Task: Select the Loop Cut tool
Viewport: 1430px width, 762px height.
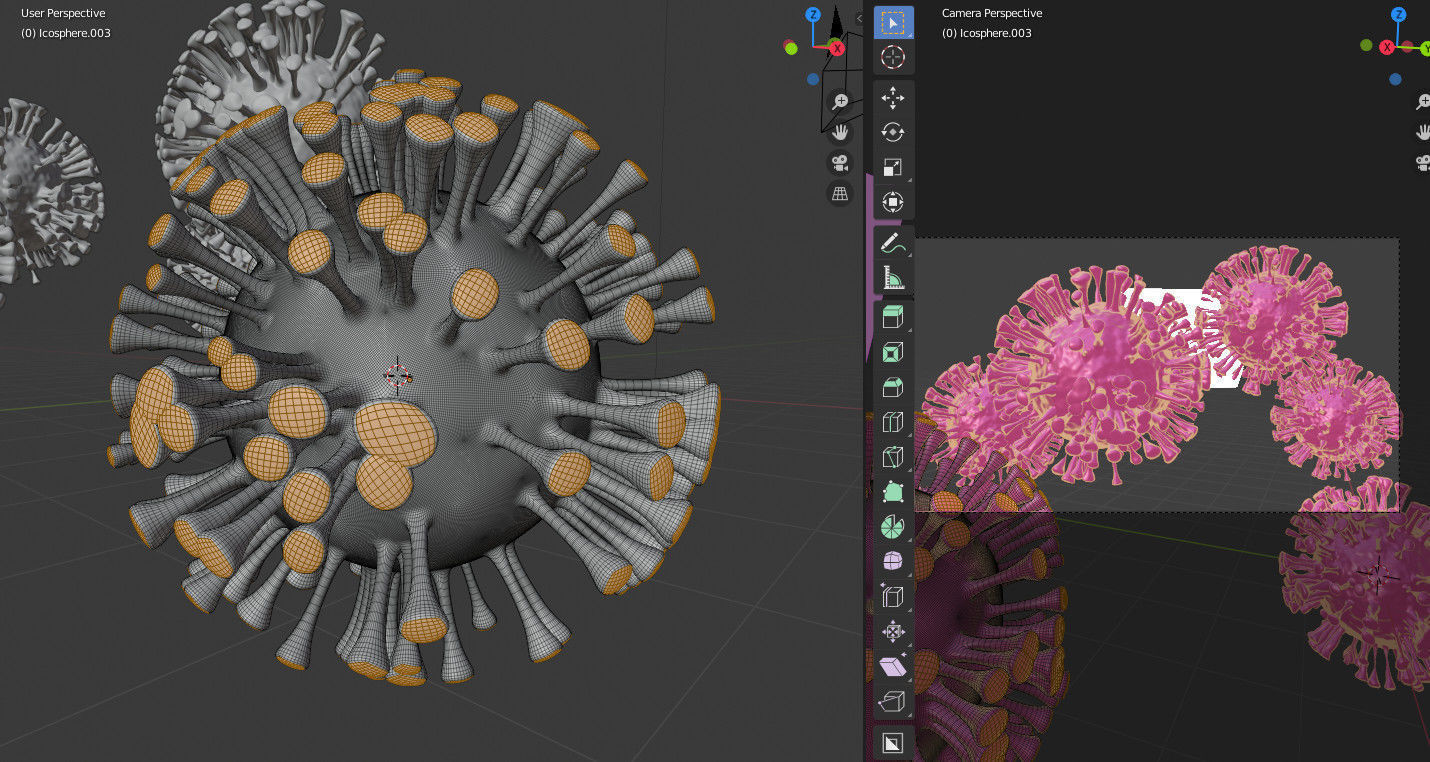Action: (x=893, y=423)
